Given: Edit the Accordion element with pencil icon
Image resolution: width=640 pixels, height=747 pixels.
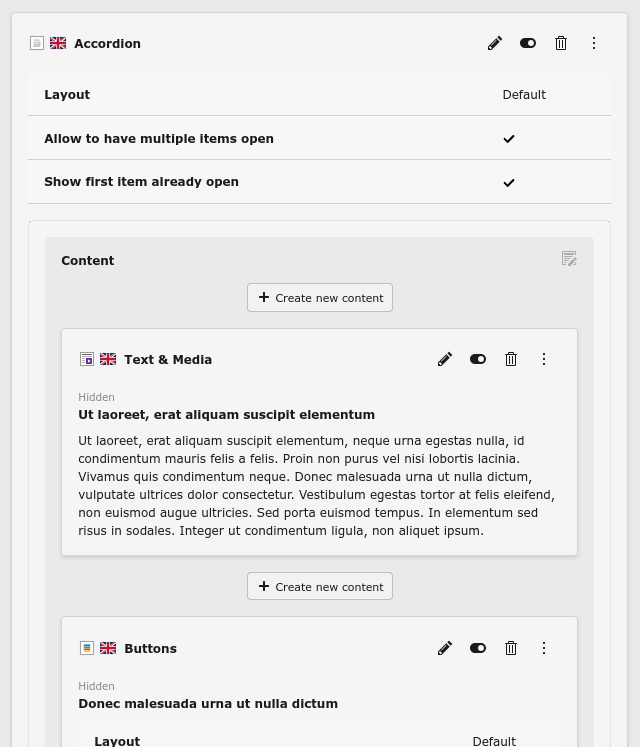Looking at the screenshot, I should 495,43.
